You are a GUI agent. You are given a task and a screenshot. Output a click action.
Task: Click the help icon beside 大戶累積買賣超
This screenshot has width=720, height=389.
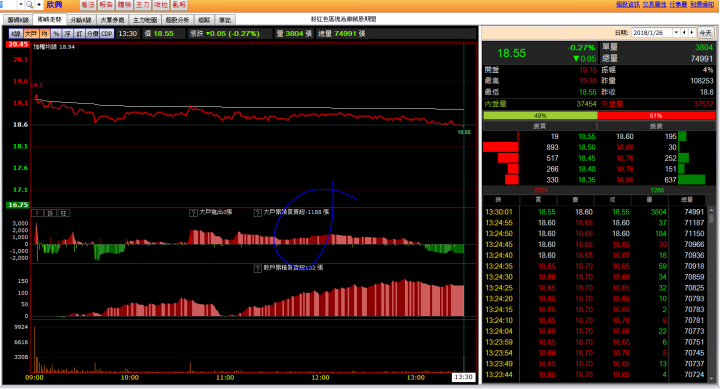258,213
